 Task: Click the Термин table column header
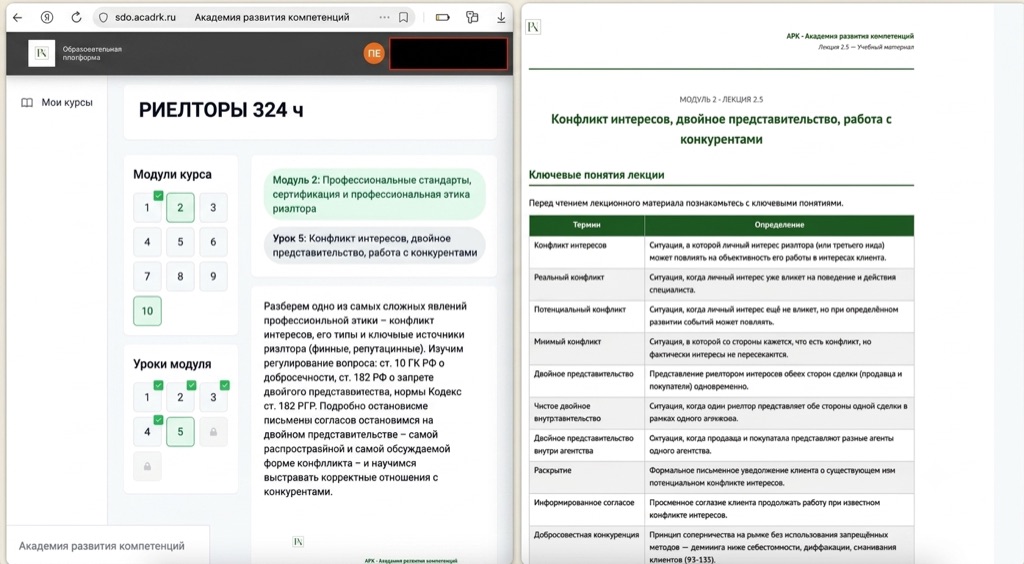pos(586,225)
